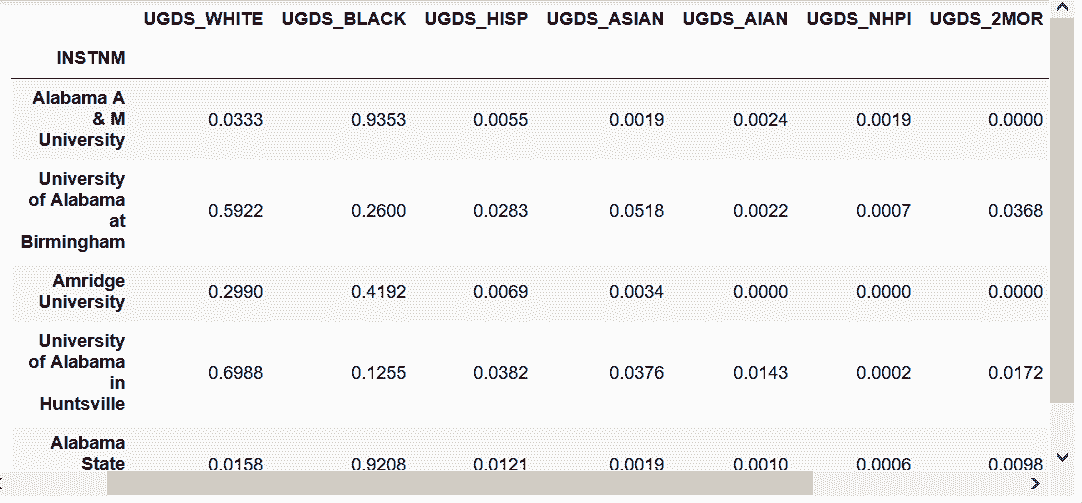The image size is (1082, 503).
Task: Click the University of Alabama in Huntsville label
Action: click(78, 372)
